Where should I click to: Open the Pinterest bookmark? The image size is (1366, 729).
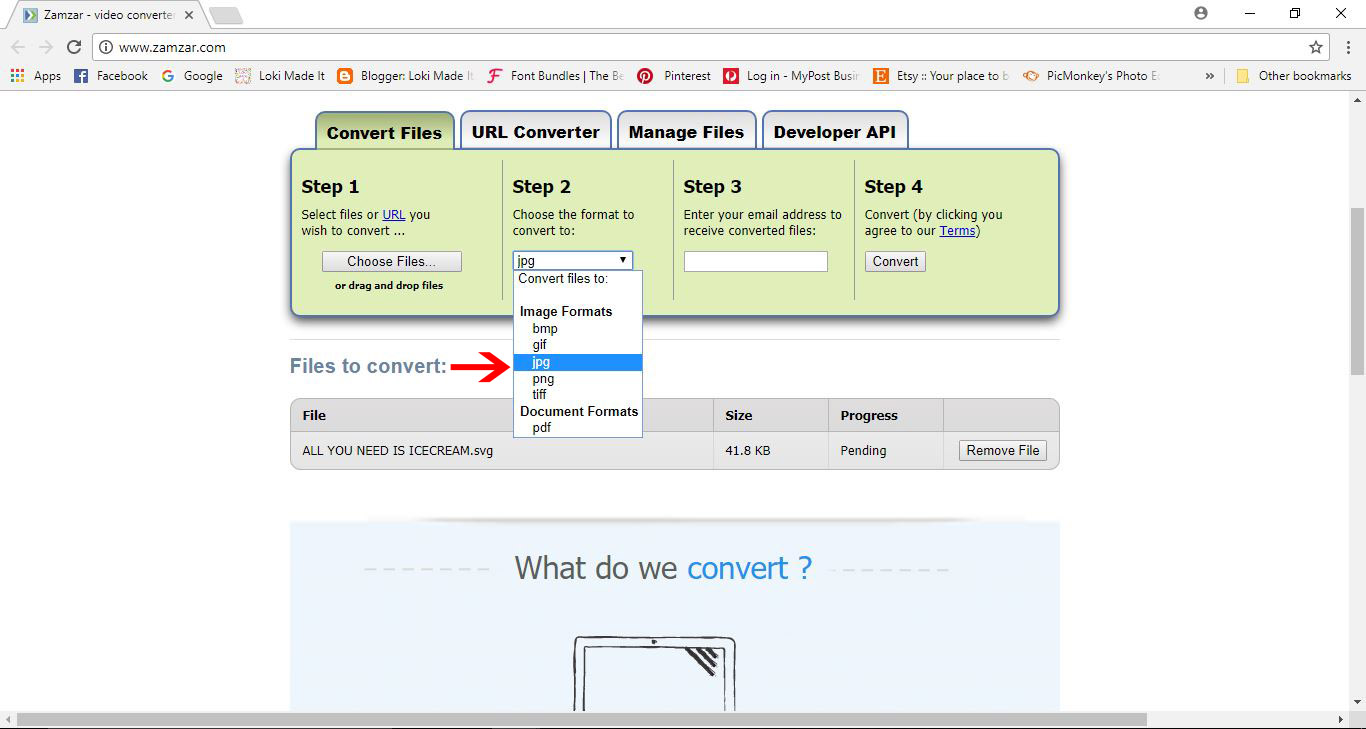coord(675,76)
